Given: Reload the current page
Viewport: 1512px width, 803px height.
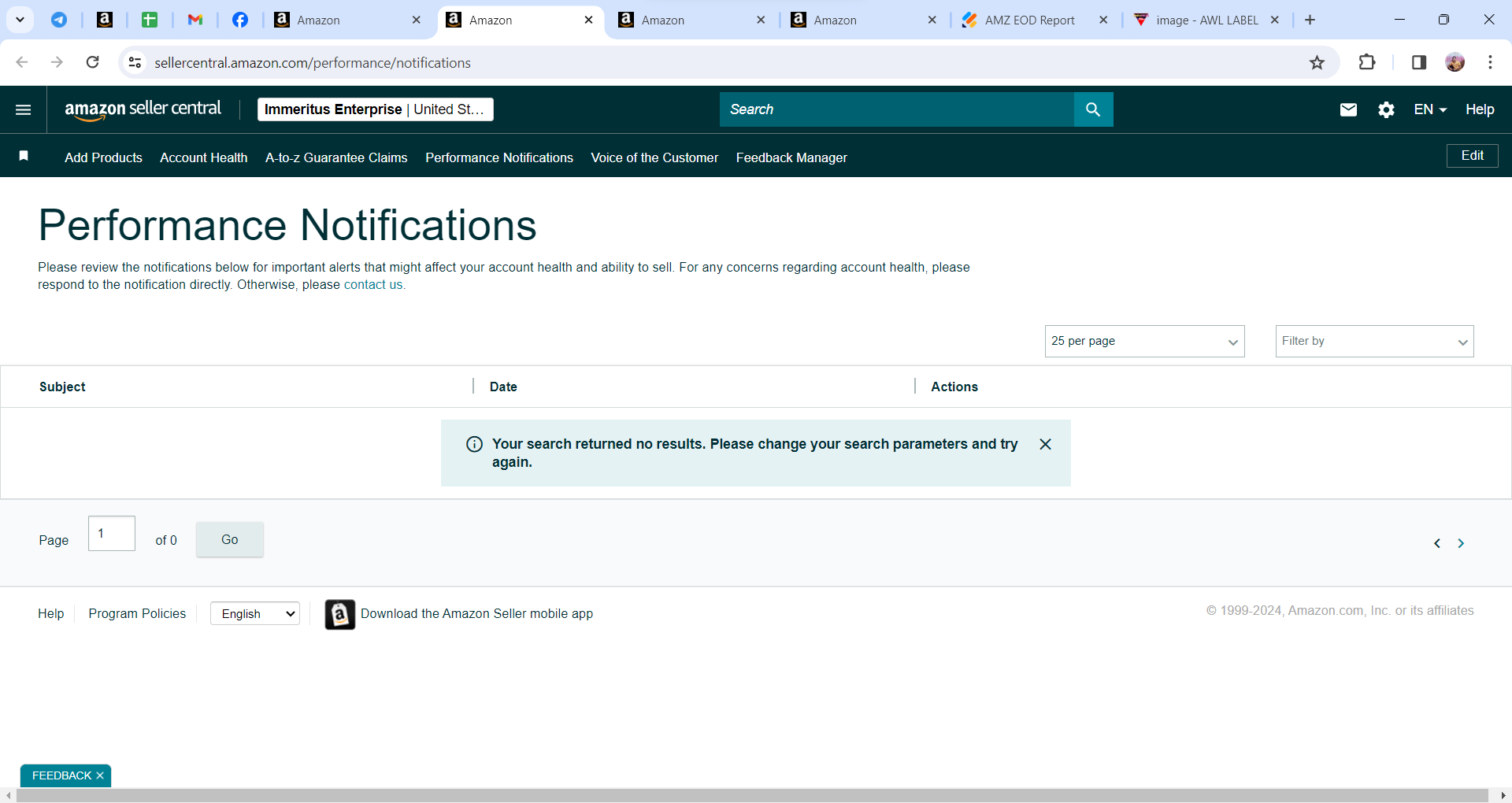Looking at the screenshot, I should coord(93,62).
